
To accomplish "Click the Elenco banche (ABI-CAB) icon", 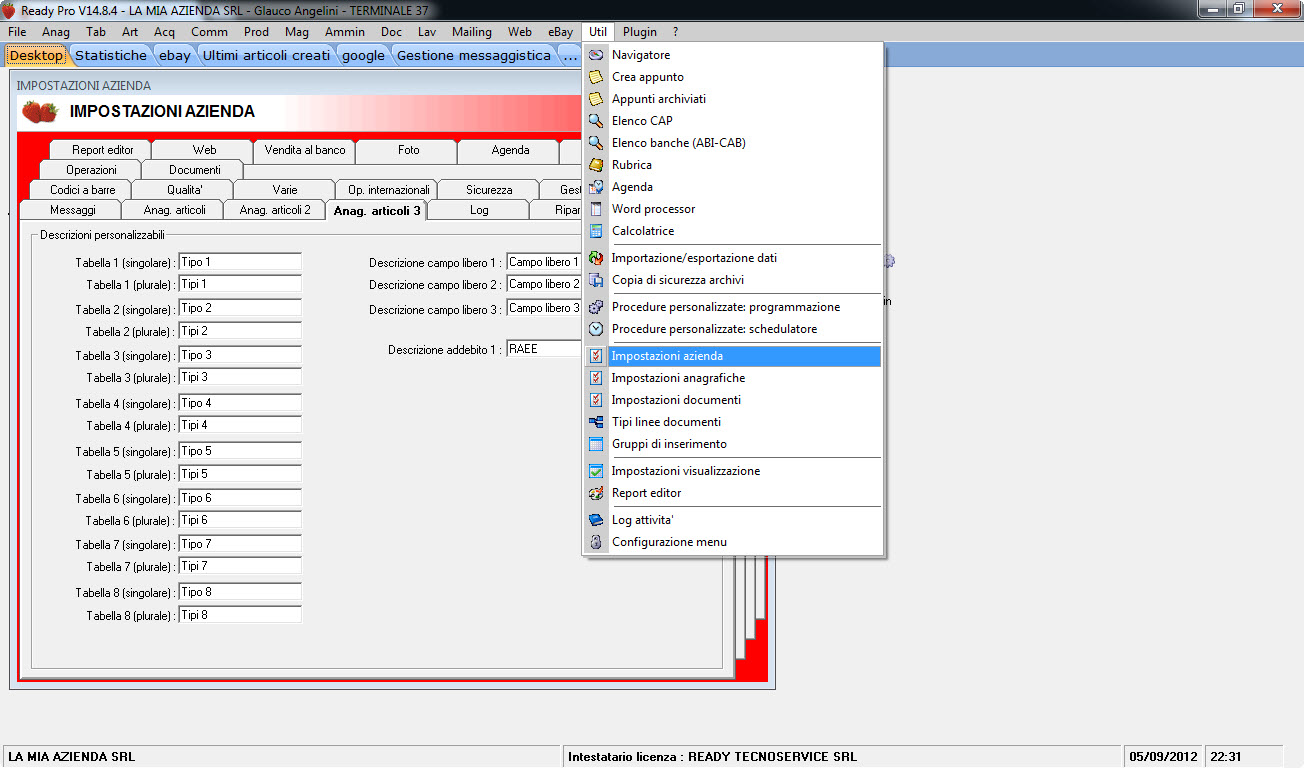I will pos(596,143).
